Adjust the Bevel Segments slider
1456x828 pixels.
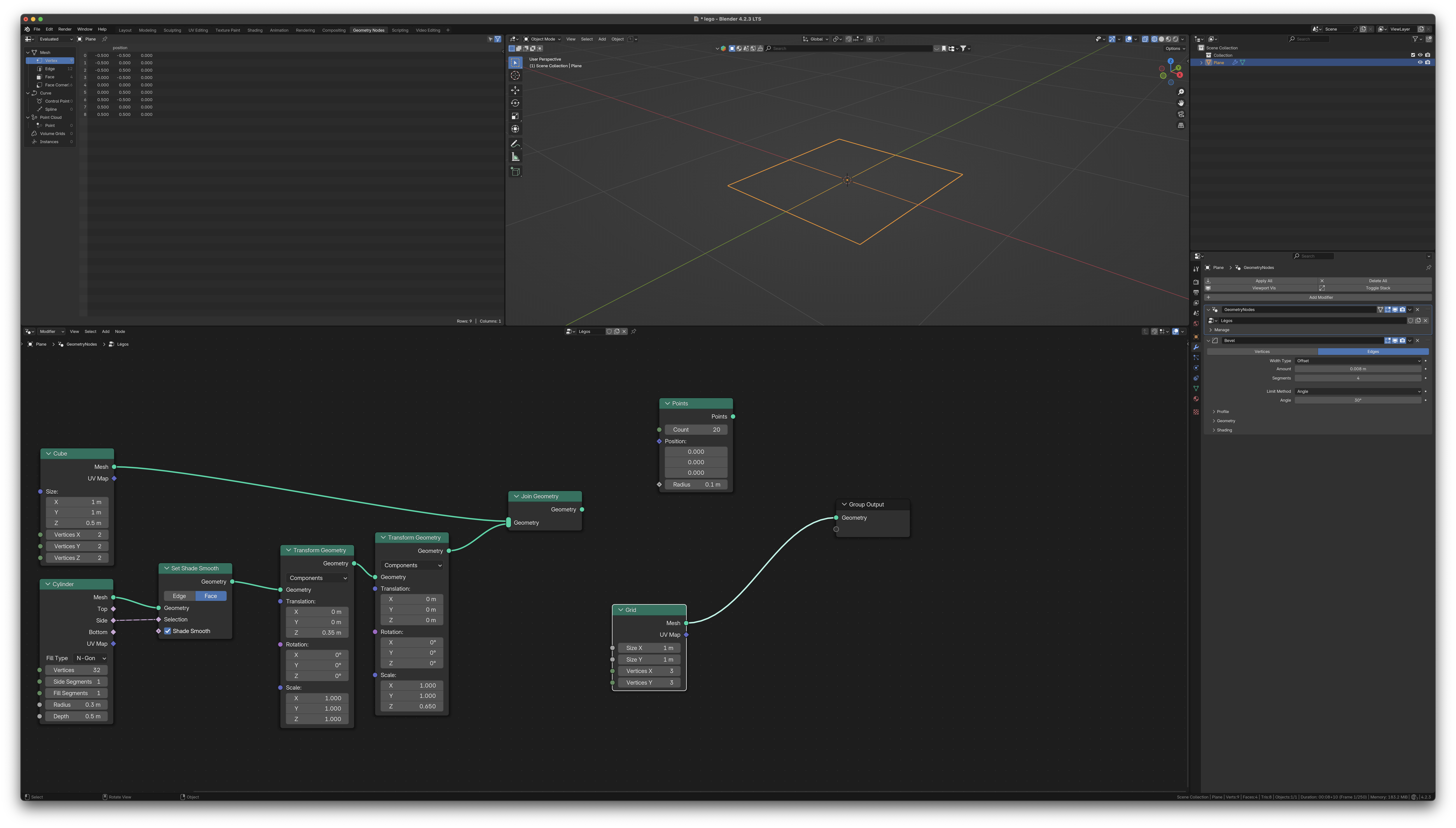pyautogui.click(x=1358, y=378)
